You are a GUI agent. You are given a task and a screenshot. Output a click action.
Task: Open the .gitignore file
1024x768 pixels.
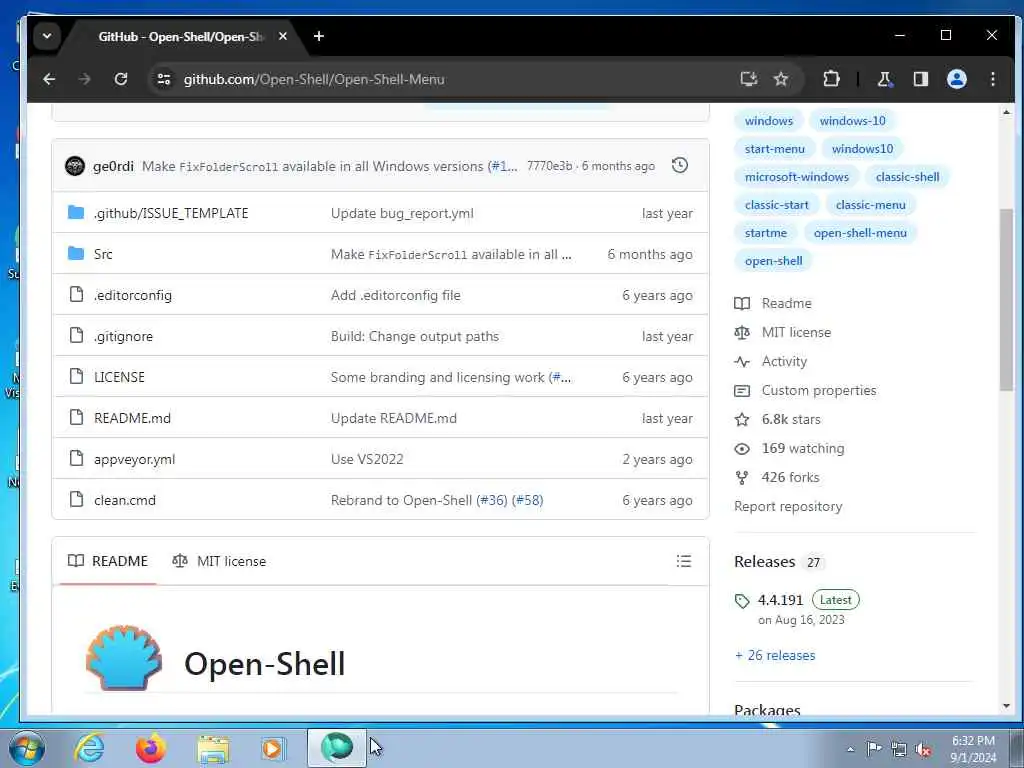point(123,336)
